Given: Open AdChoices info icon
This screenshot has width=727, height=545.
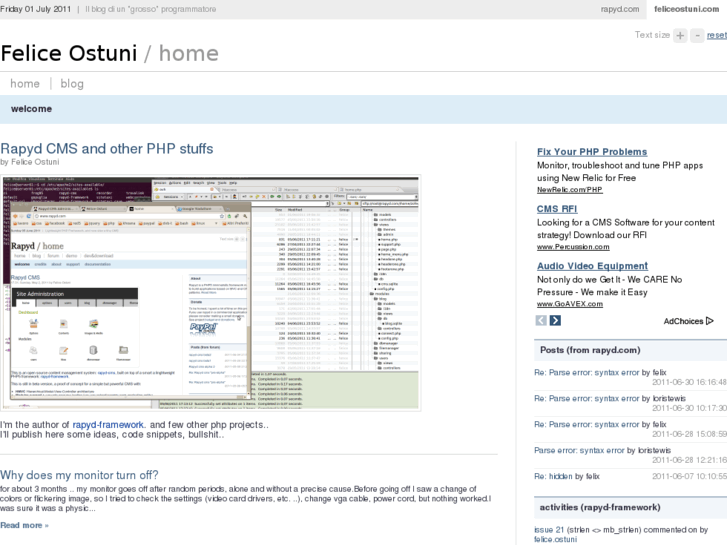Looking at the screenshot, I should coord(709,321).
